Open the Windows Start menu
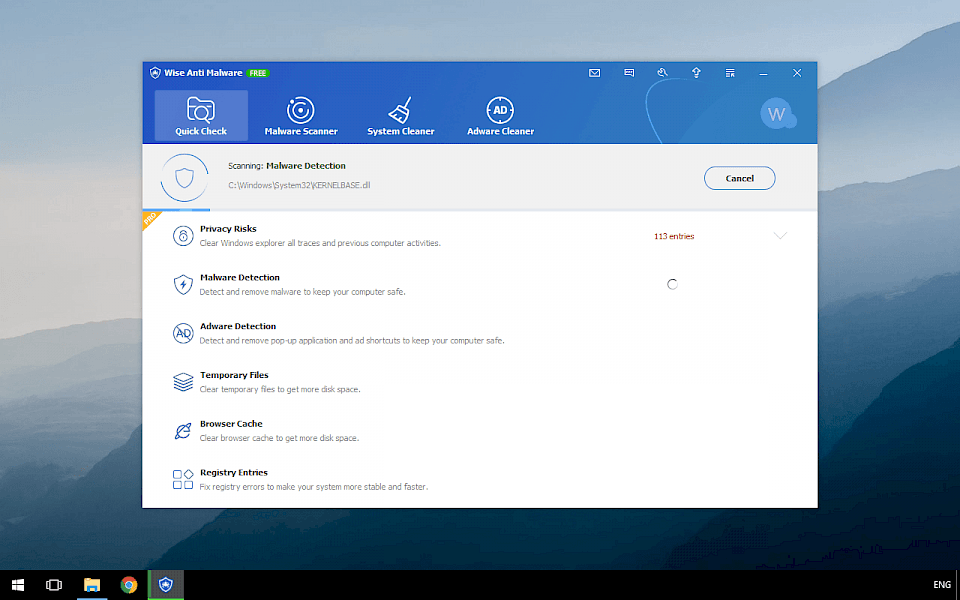960x600 pixels. (x=18, y=585)
